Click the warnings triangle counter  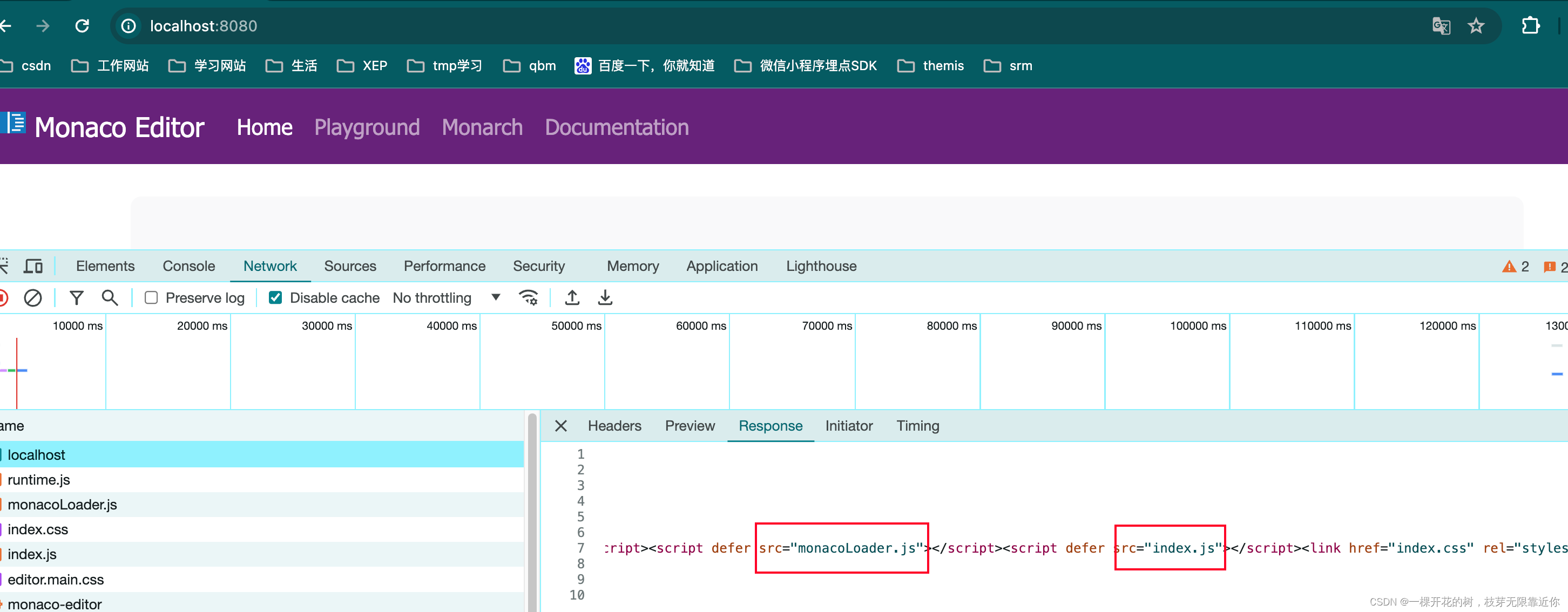tap(1515, 267)
